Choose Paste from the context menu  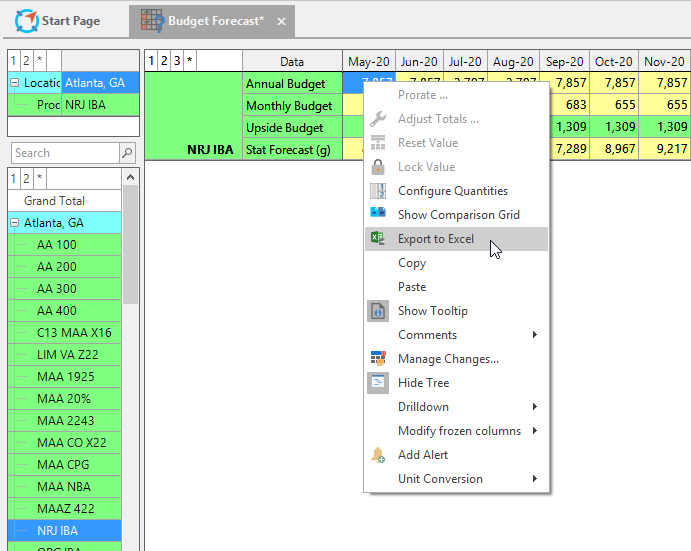coord(457,287)
